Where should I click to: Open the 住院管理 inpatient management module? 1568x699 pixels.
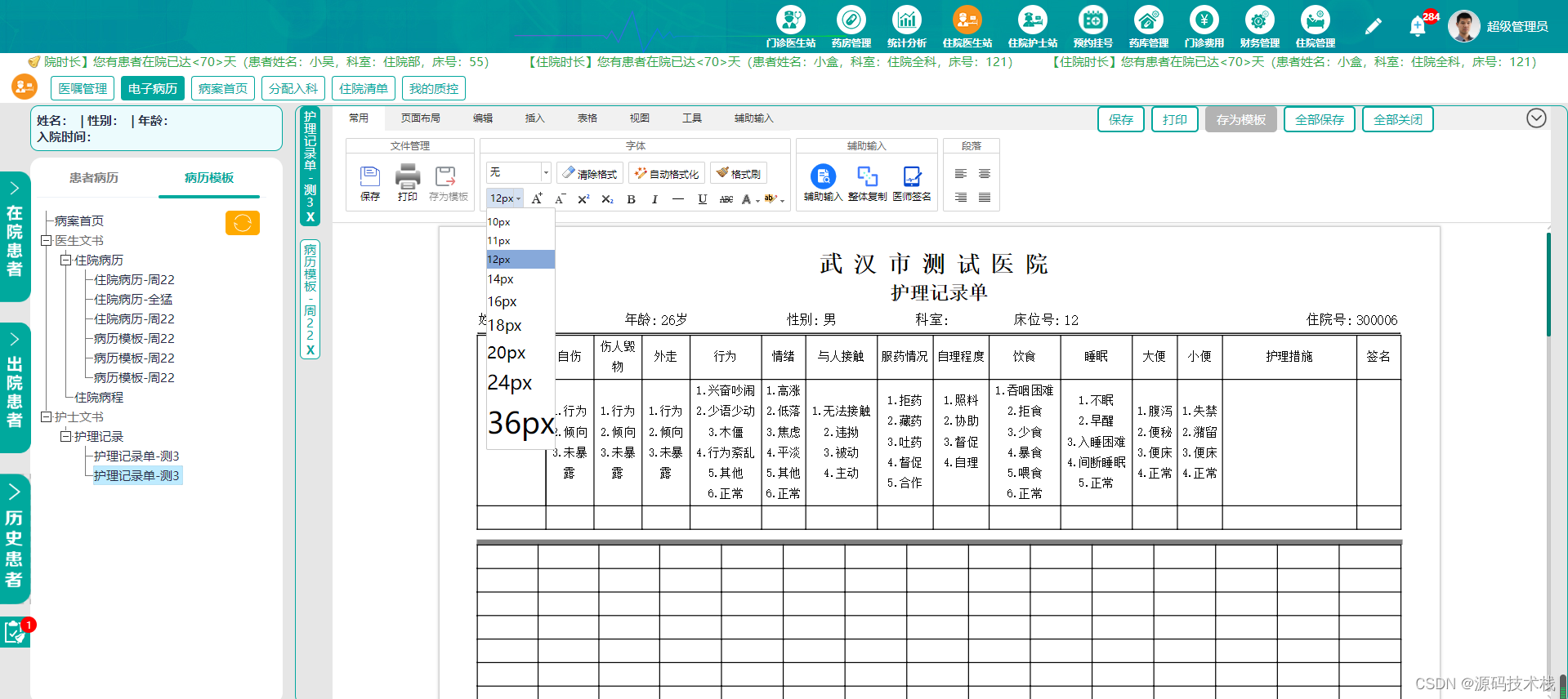1315,26
